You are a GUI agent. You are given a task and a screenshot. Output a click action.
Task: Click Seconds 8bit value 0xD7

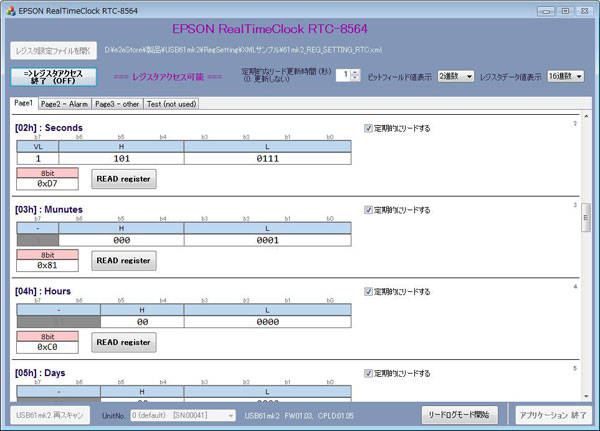point(47,184)
